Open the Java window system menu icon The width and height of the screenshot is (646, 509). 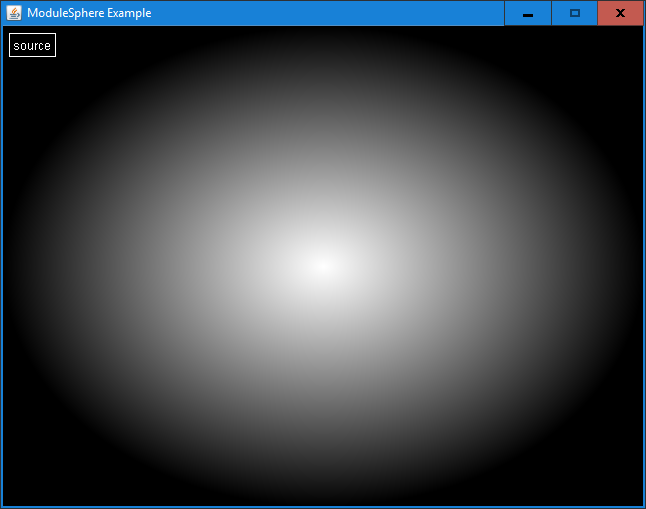[x=14, y=13]
